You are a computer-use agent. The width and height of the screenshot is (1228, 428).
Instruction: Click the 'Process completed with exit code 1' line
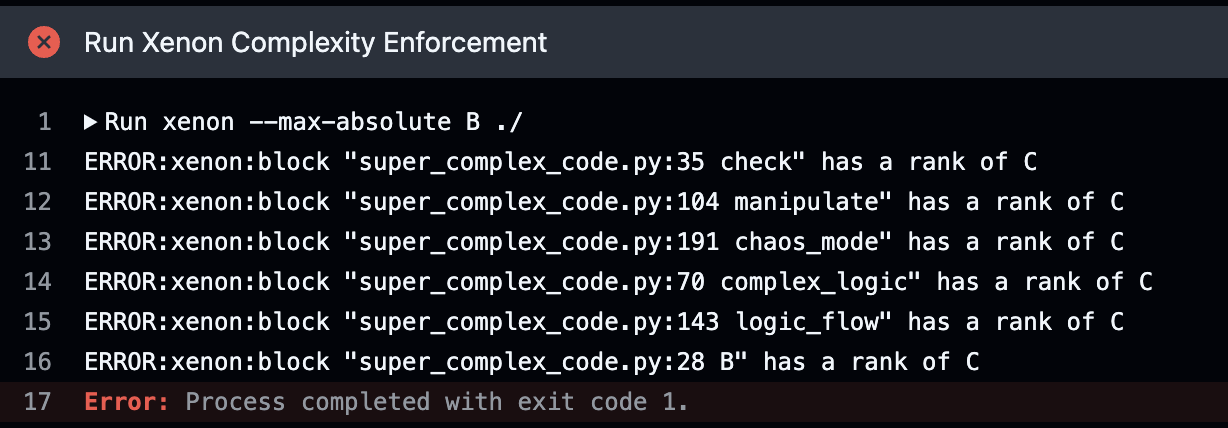pos(437,402)
